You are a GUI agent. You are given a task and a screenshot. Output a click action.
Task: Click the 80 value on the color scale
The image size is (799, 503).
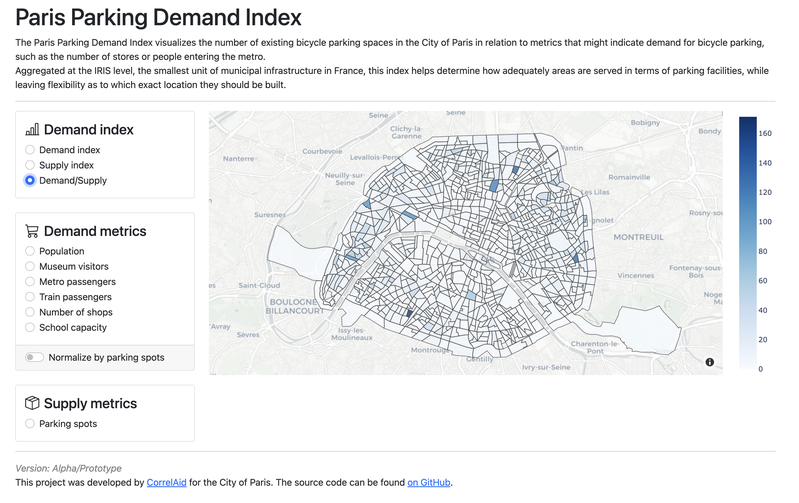[x=763, y=251]
